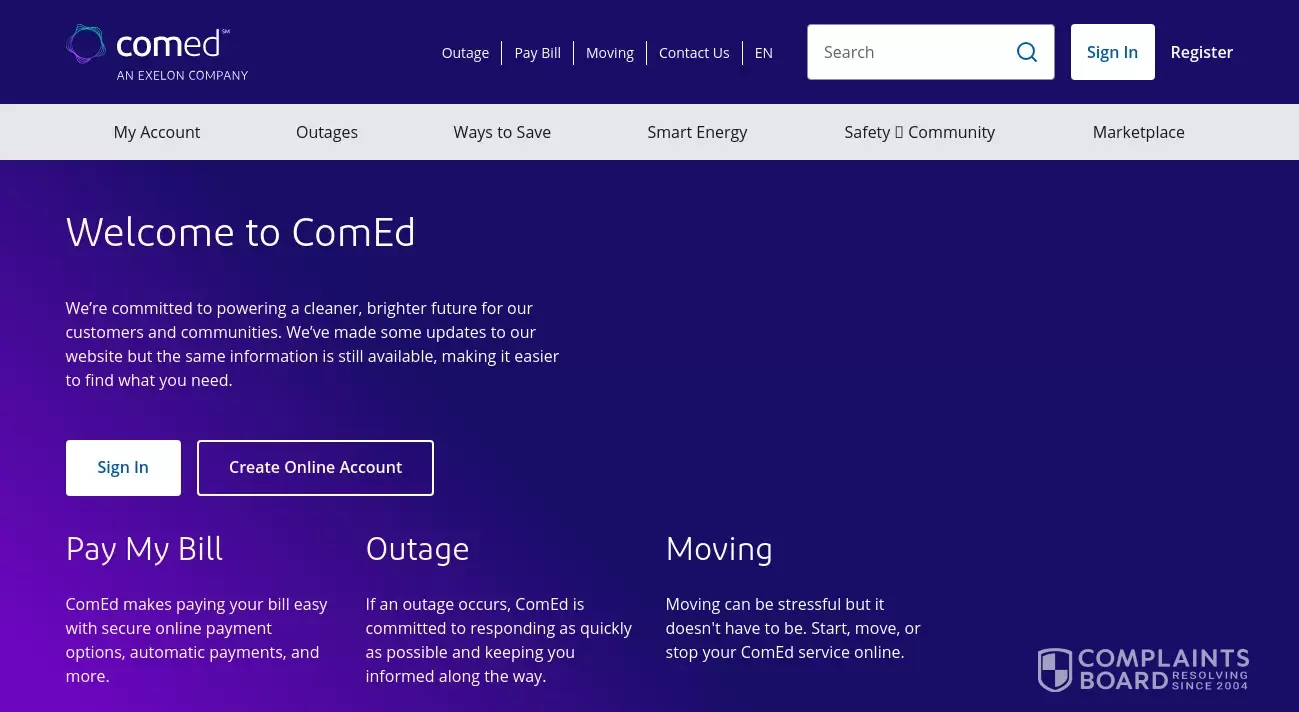Viewport: 1299px width, 712px height.
Task: Open the Smart Energy menu
Action: pos(697,131)
